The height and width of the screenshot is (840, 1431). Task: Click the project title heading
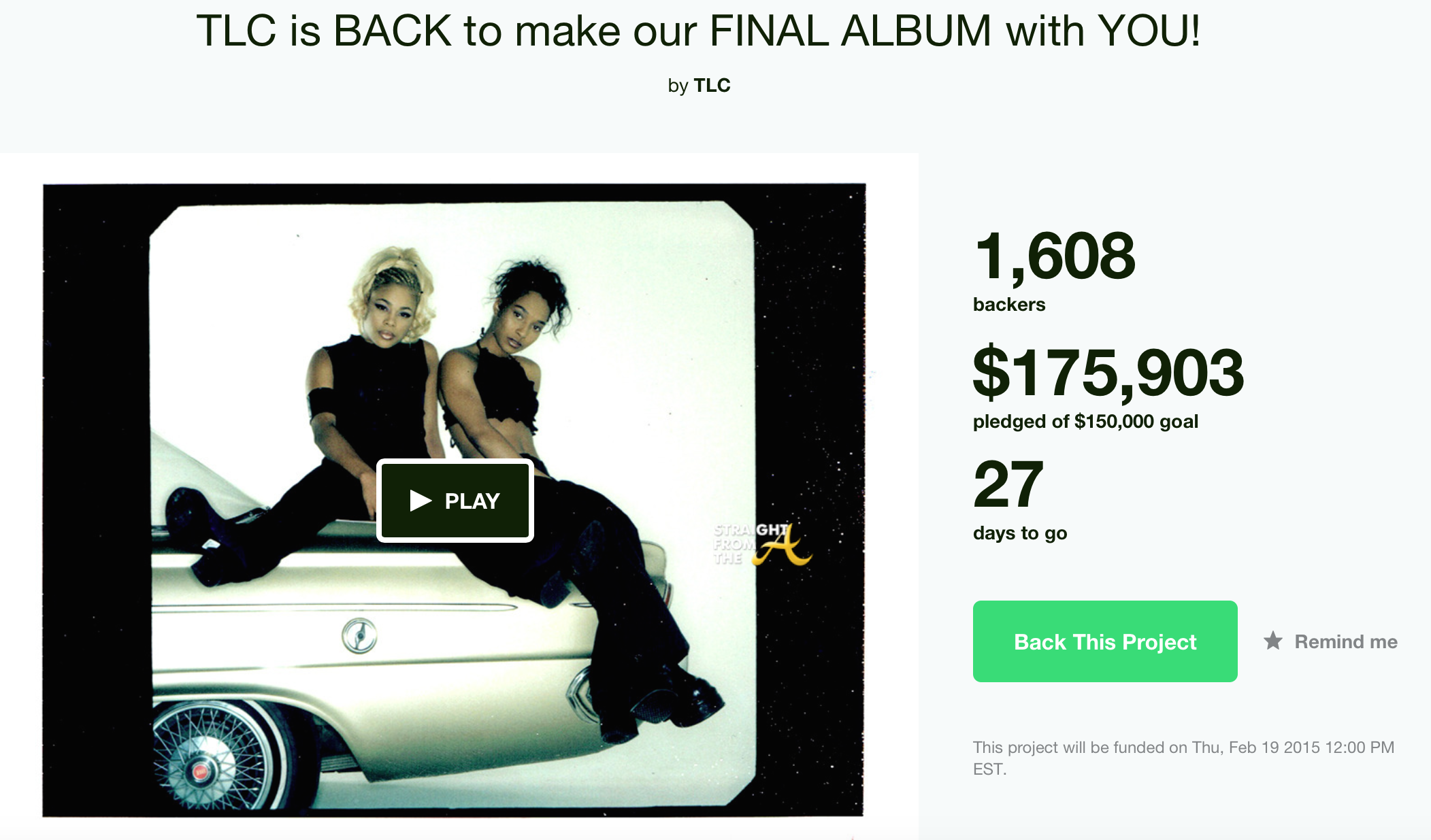[699, 31]
